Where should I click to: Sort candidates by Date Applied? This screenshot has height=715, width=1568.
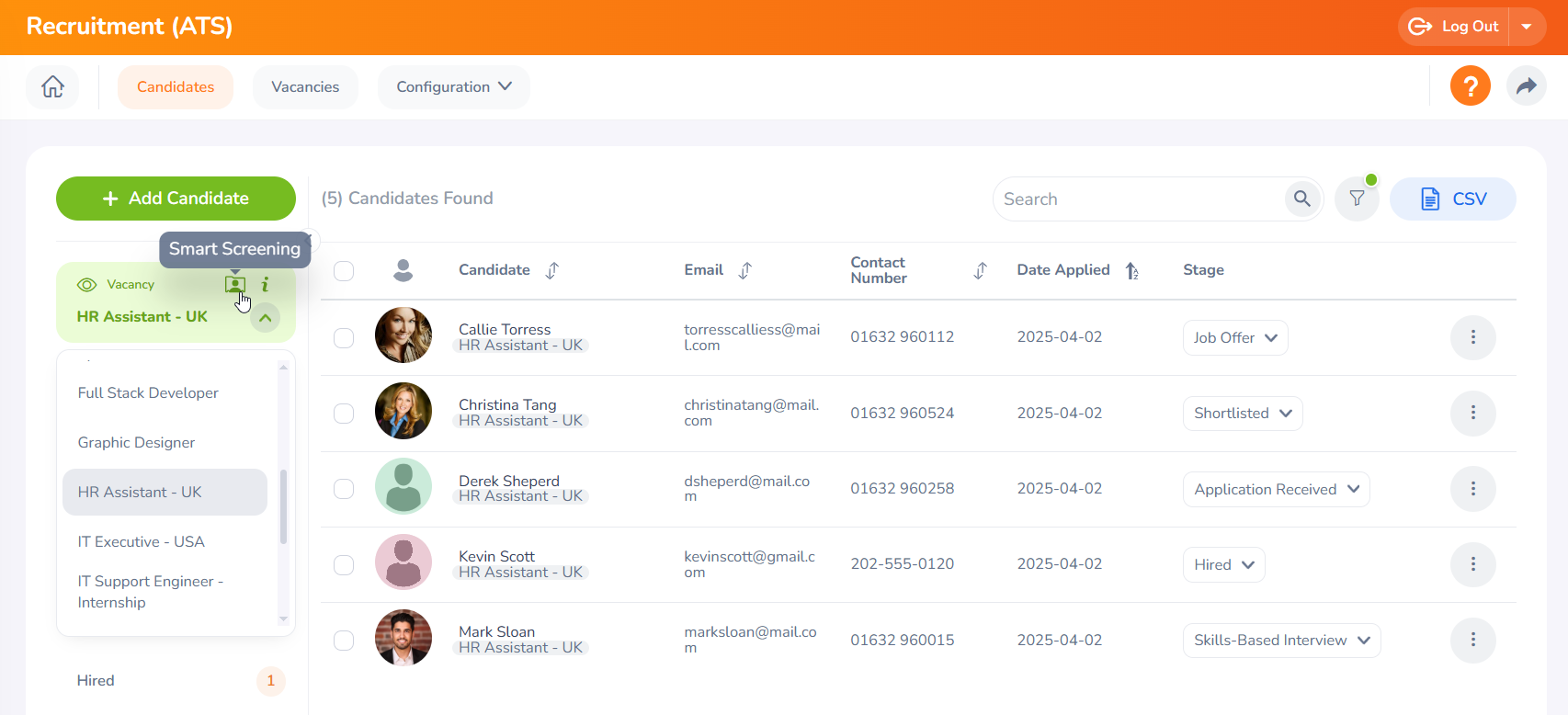pyautogui.click(x=1131, y=270)
